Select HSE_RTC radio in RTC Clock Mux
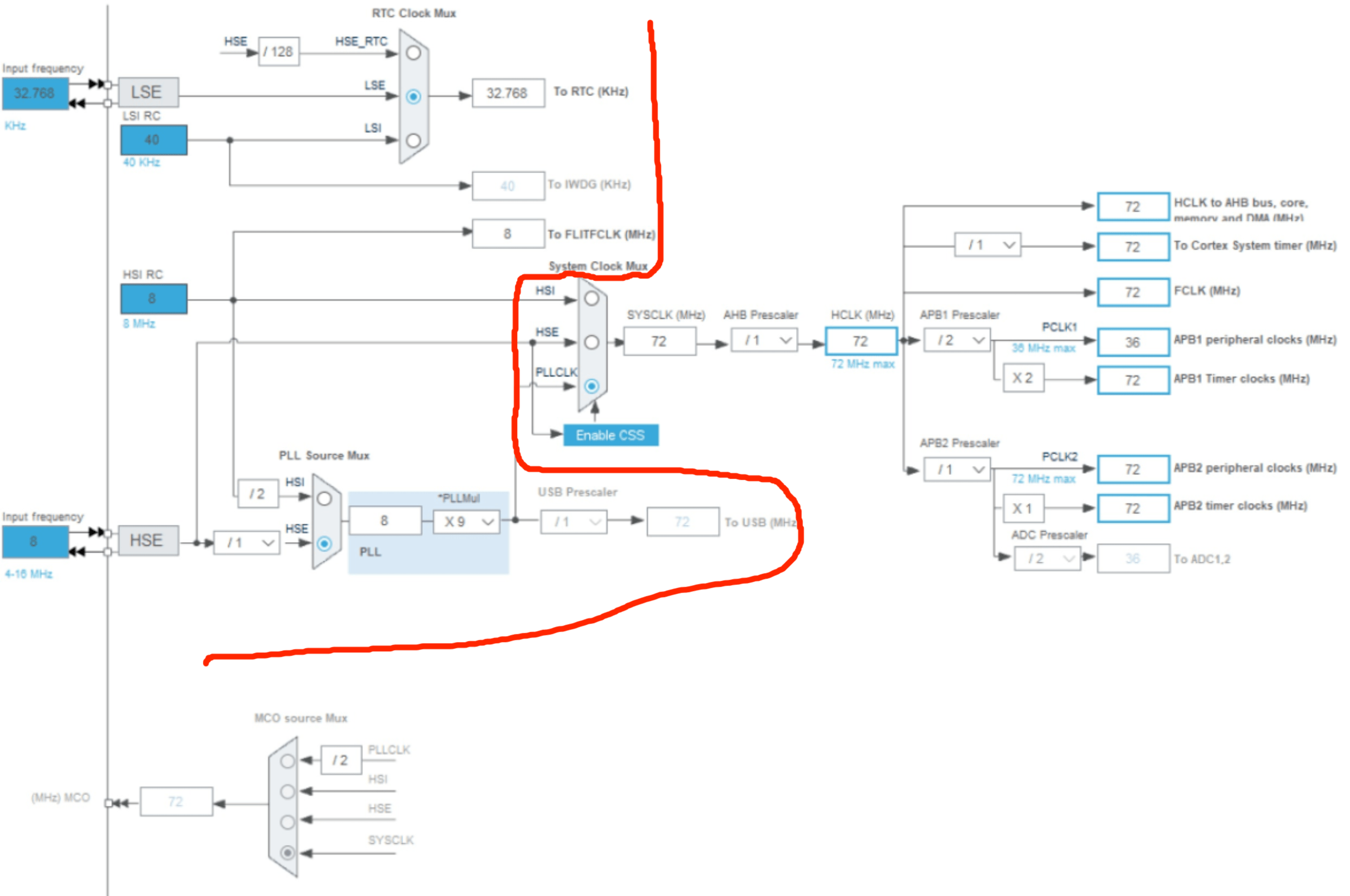The image size is (1350, 896). [x=413, y=53]
